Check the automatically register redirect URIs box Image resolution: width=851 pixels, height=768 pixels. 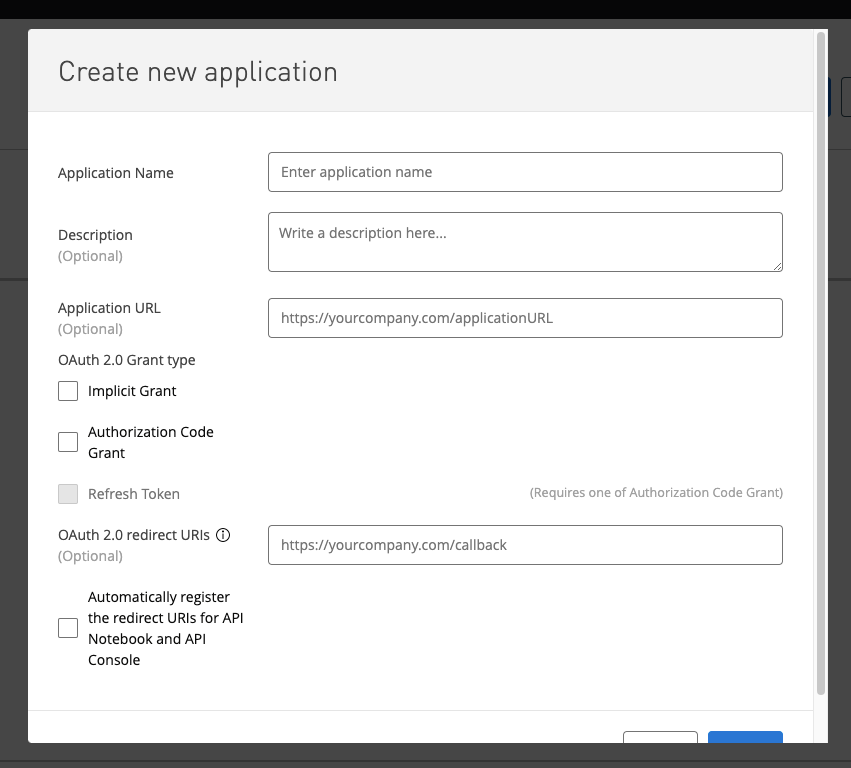68,628
